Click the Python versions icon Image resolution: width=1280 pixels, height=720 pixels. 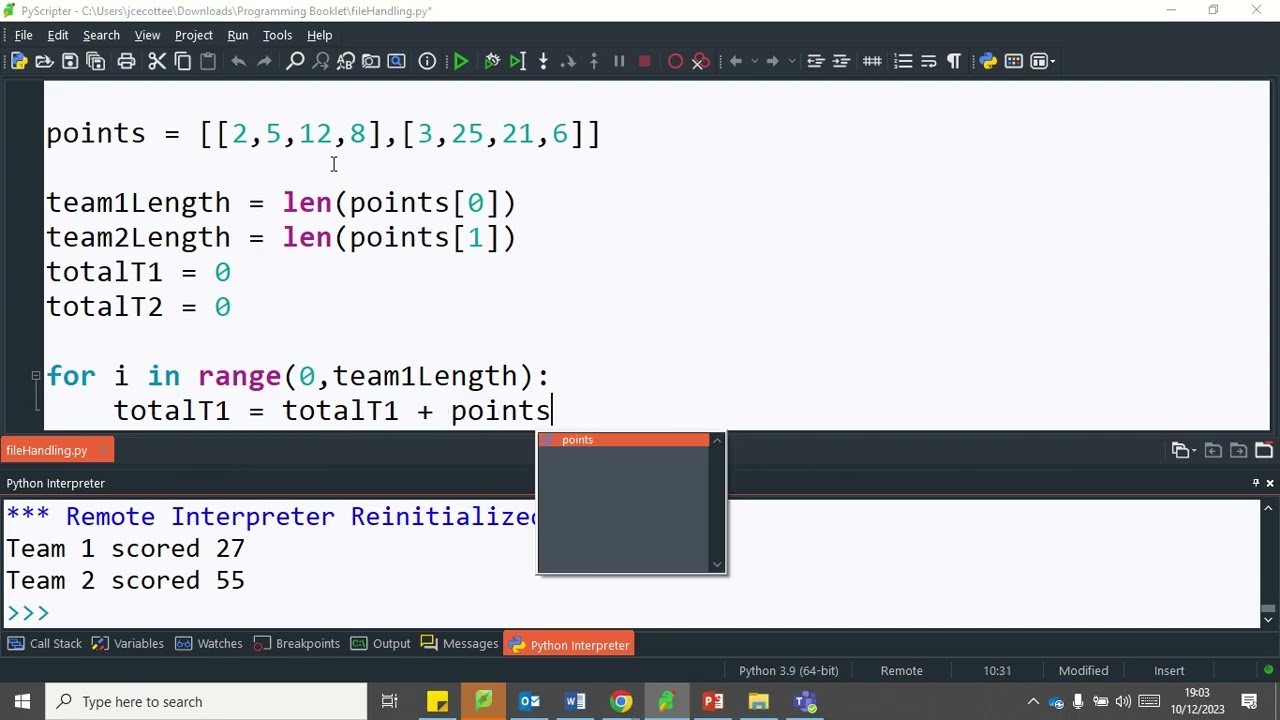click(x=988, y=61)
